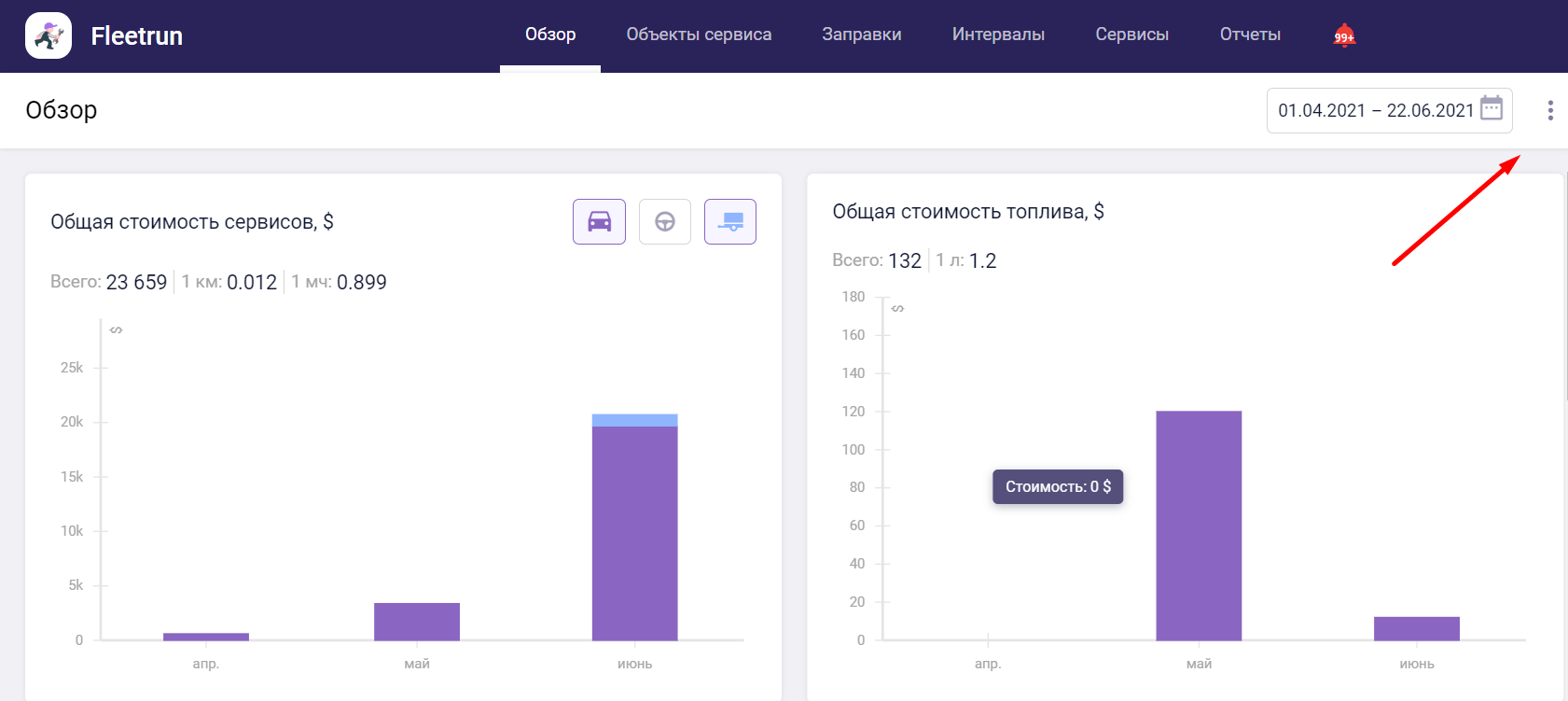Click the Fleetrun brand name link
This screenshot has height=701, width=1568.
point(137,36)
